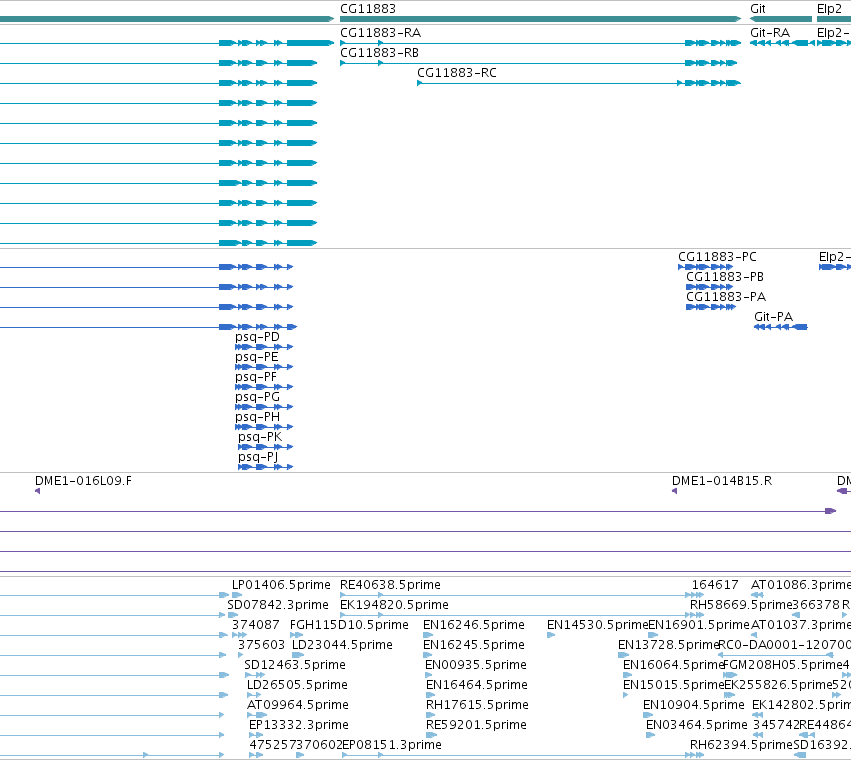This screenshot has height=760, width=851.
Task: Open the CG11883-PA protein label
Action: point(726,297)
